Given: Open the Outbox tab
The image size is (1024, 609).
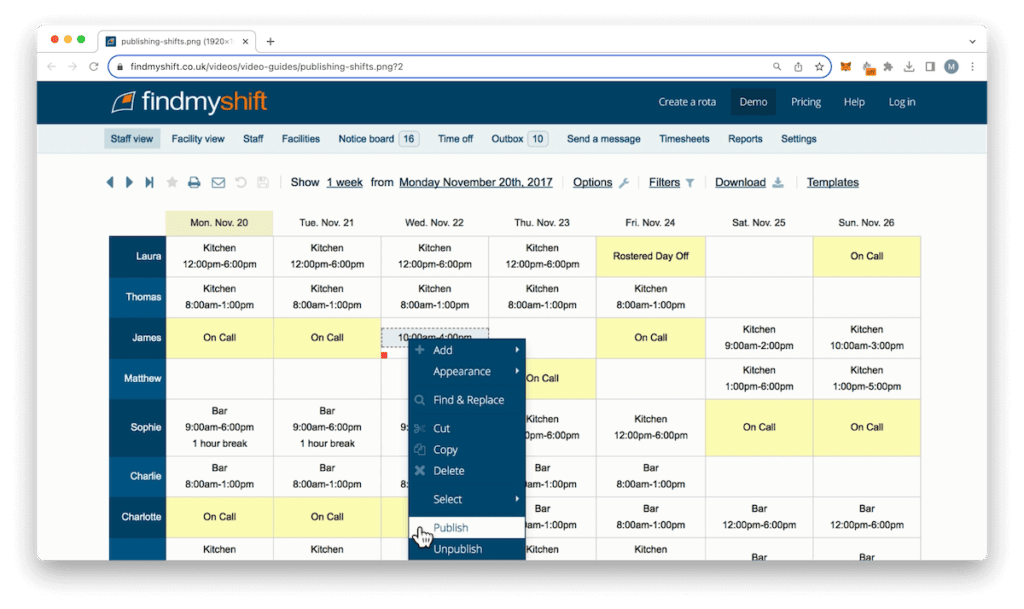Looking at the screenshot, I should click(x=519, y=138).
